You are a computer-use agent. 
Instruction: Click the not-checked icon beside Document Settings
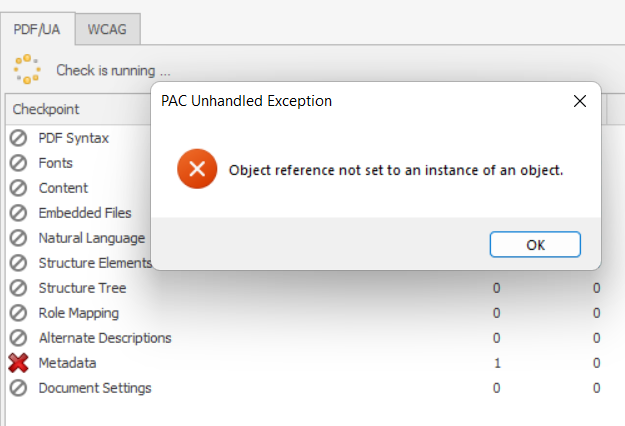18,388
